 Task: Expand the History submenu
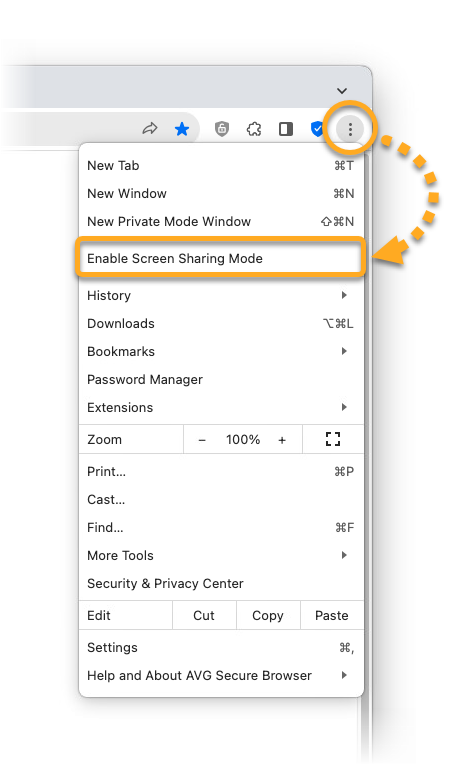click(221, 295)
